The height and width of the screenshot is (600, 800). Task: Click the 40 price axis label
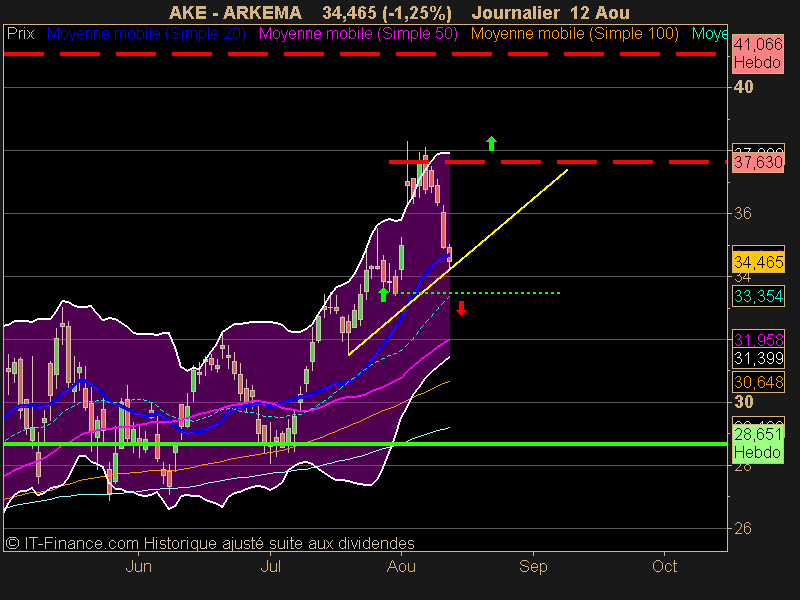(x=743, y=87)
